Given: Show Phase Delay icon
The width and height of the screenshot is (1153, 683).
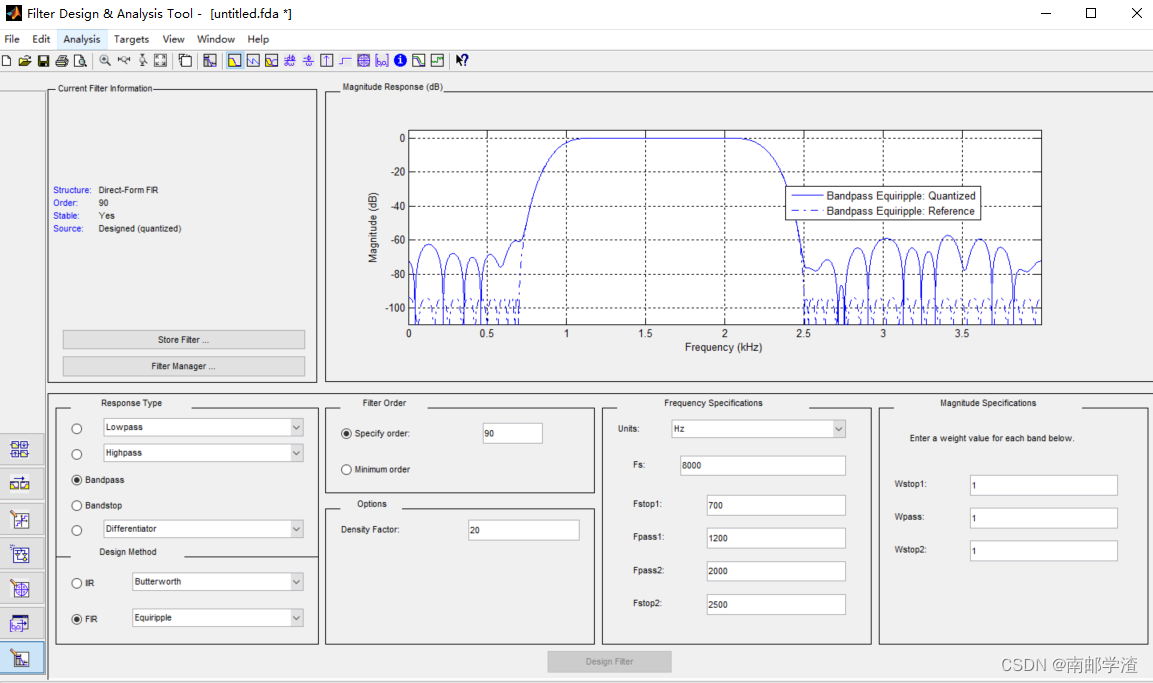Looking at the screenshot, I should coord(308,60).
